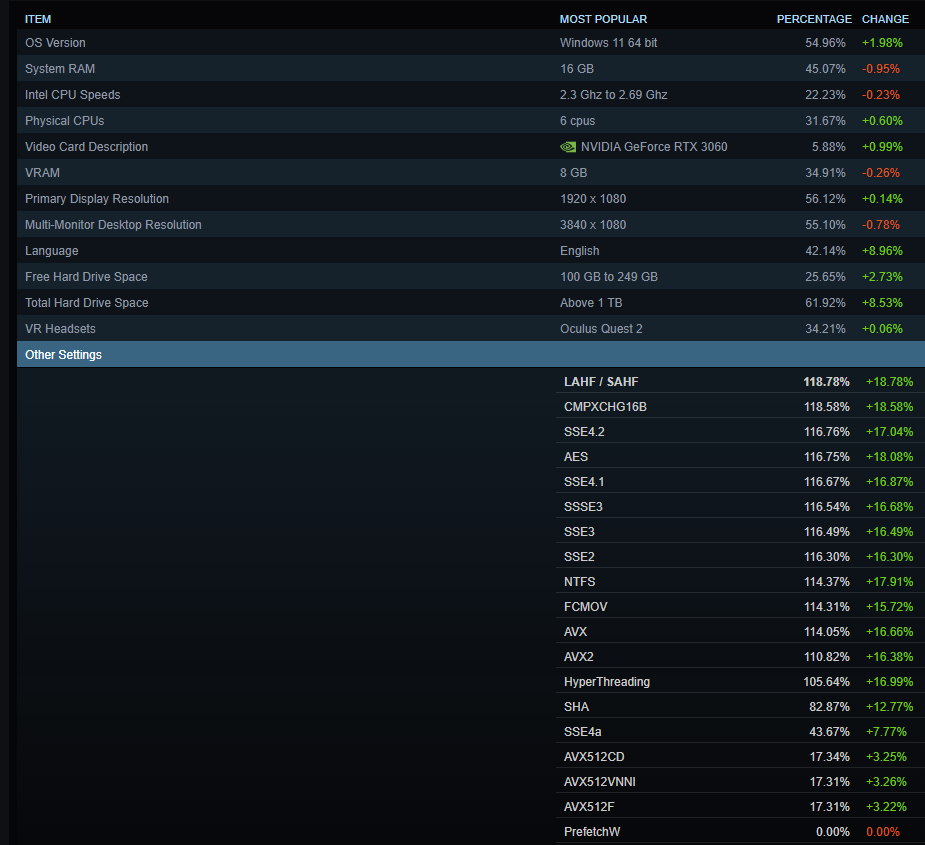This screenshot has width=925, height=845.
Task: Collapse the Other Settings section
Action: pos(64,355)
